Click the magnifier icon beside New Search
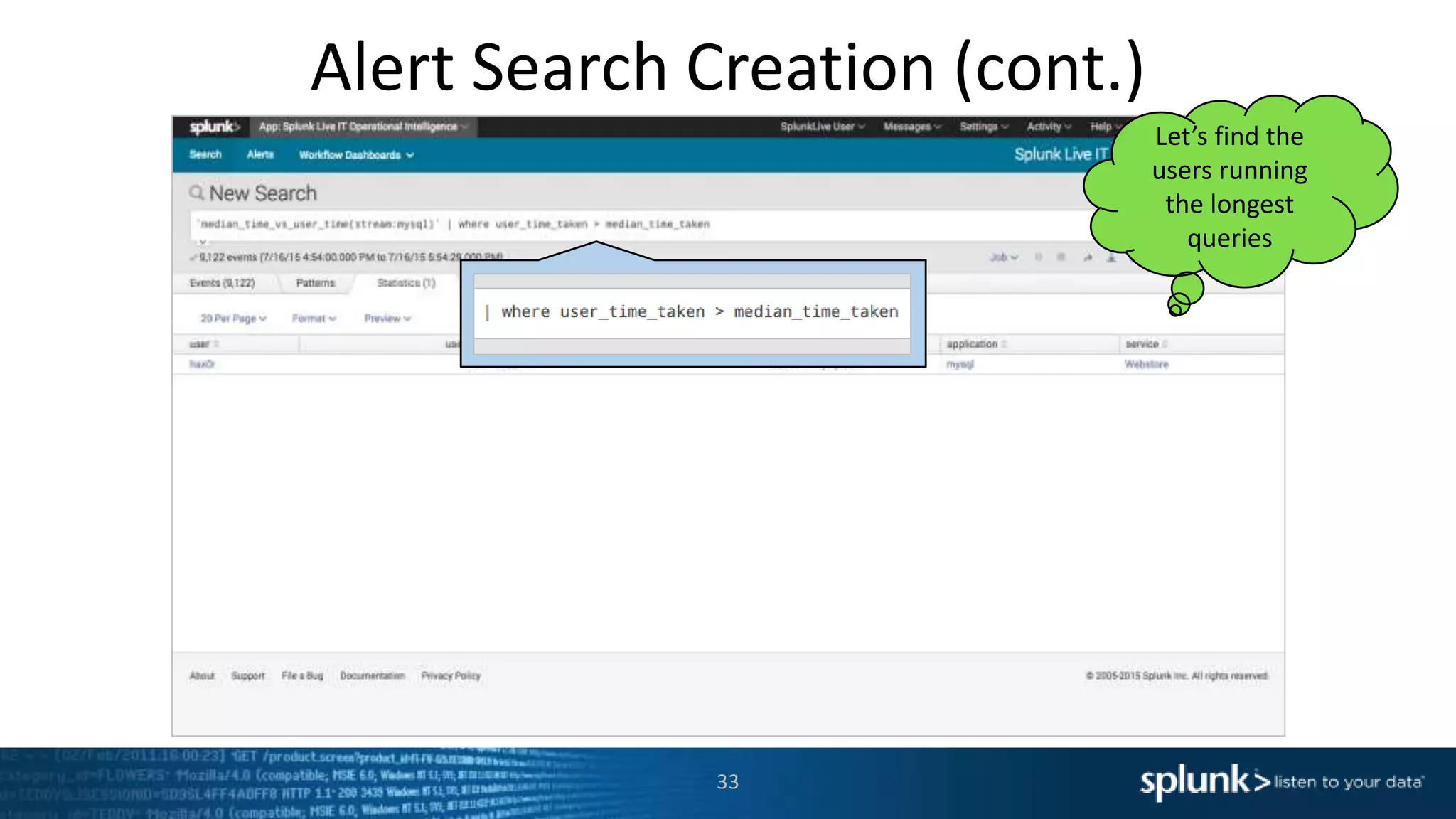This screenshot has width=1456, height=819. pyautogui.click(x=196, y=193)
